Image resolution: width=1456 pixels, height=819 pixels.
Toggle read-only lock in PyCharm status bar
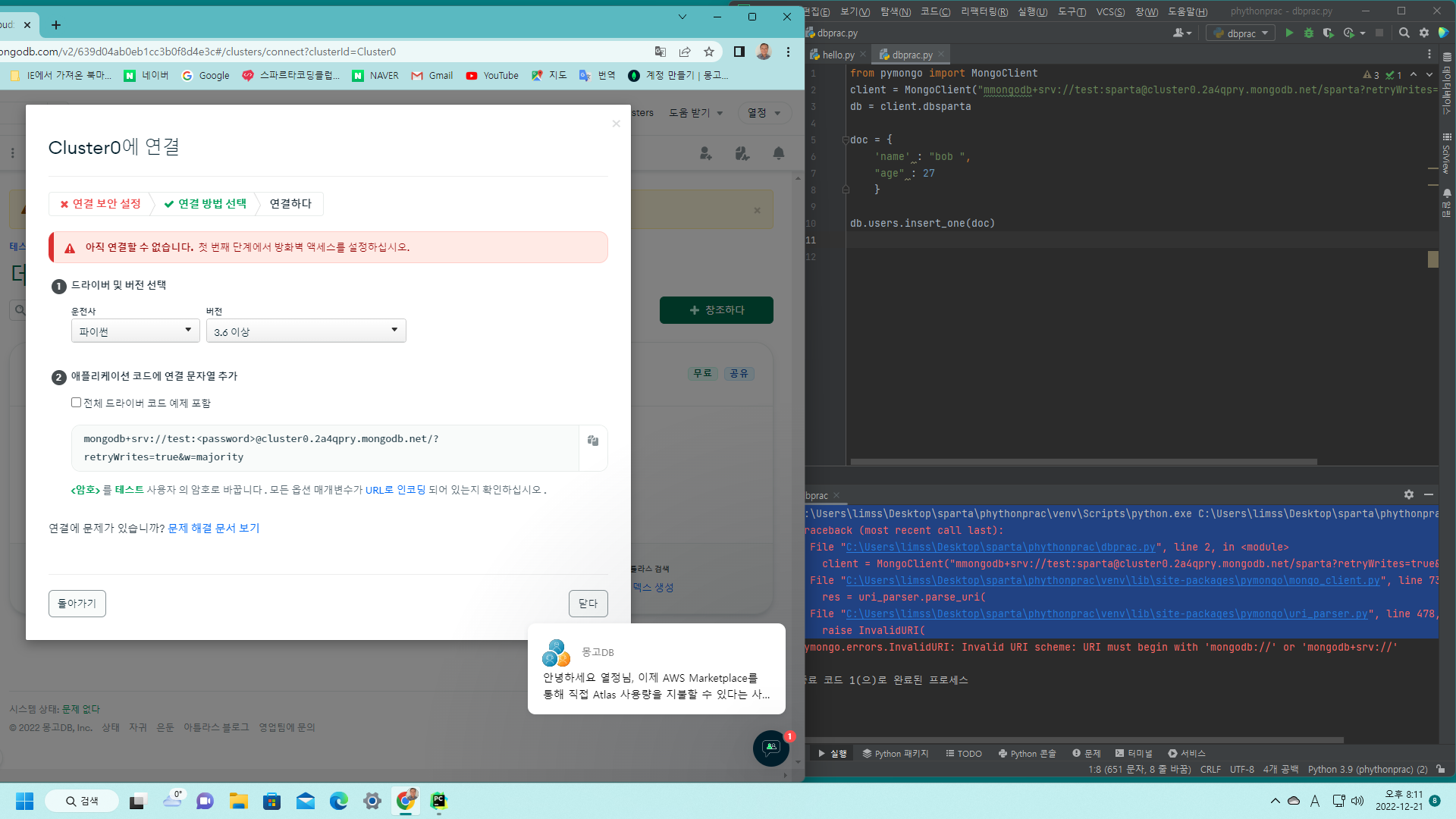click(x=1441, y=769)
